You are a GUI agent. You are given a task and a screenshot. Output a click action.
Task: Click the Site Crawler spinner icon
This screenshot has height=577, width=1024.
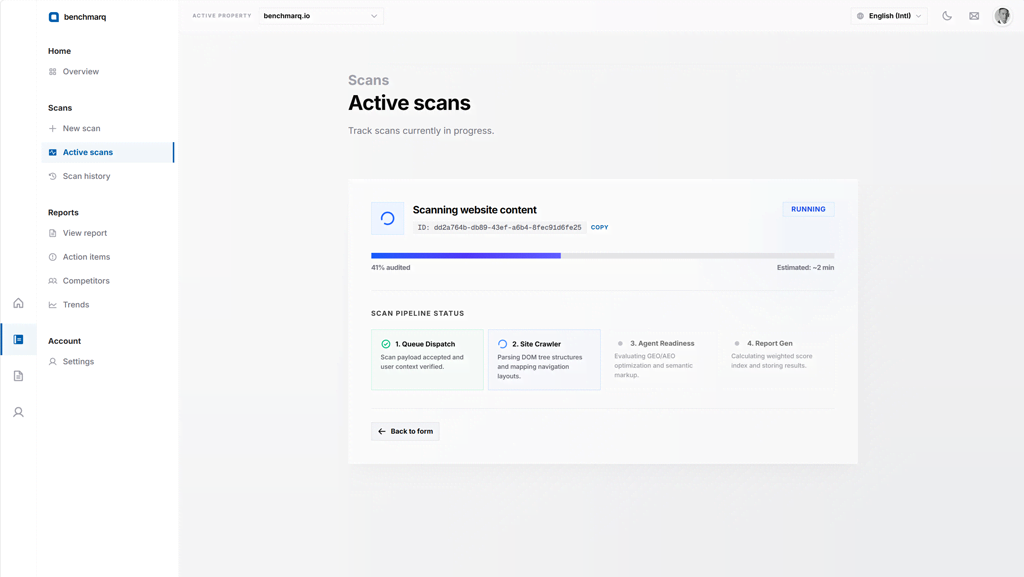[x=502, y=344]
